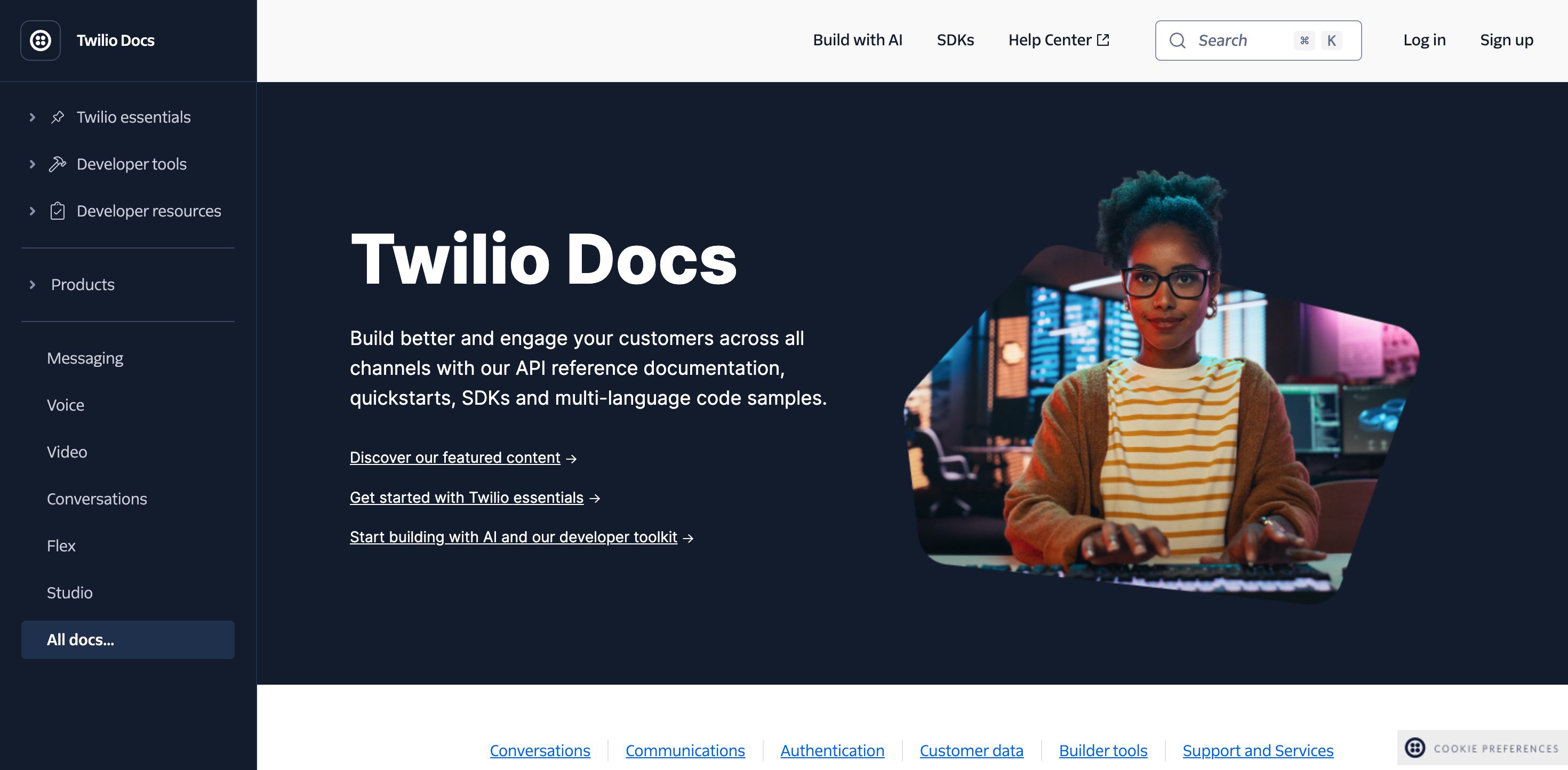The image size is (1568, 770).
Task: Open Studio docs in sidebar
Action: [69, 592]
